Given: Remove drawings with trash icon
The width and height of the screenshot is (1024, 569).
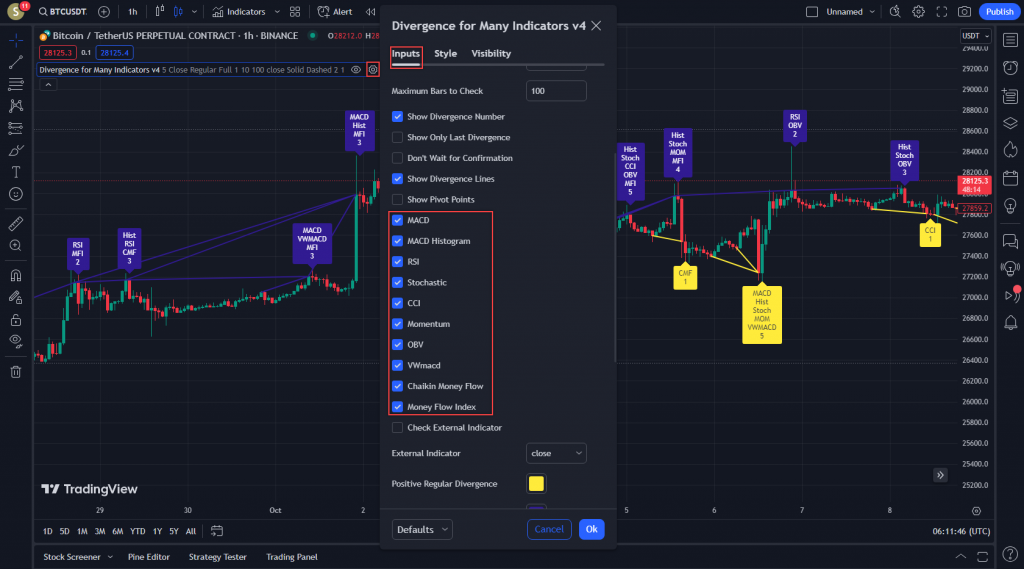Looking at the screenshot, I should pos(16,372).
